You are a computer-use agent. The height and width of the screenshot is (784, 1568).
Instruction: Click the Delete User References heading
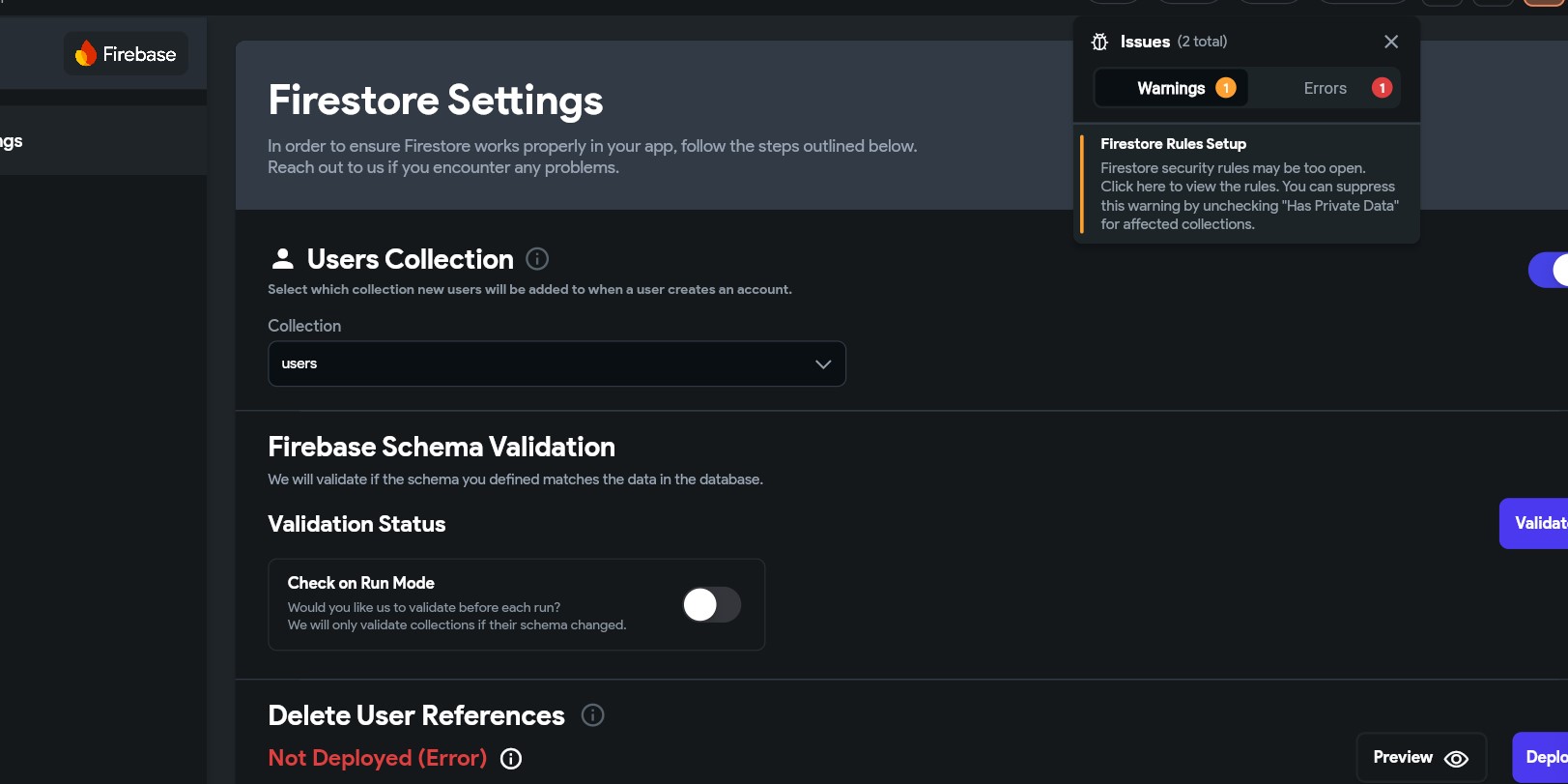416,715
